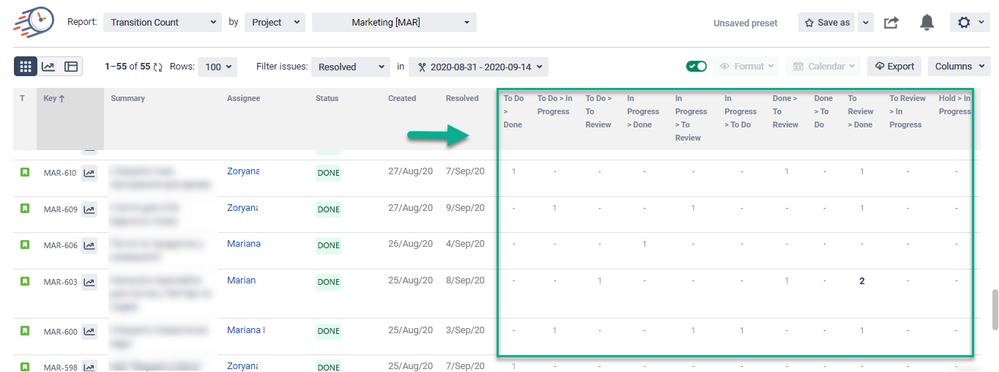
Task: Click the share report icon
Action: coord(891,22)
